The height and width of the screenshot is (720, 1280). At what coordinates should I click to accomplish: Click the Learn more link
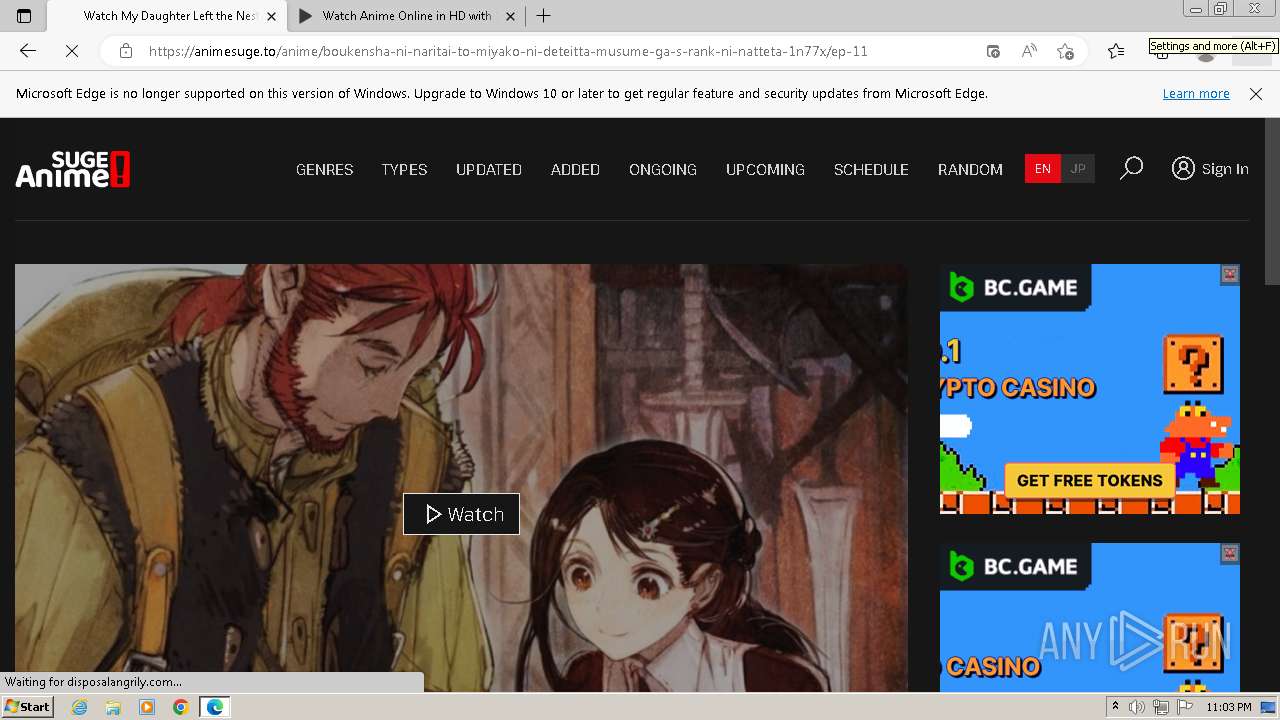coord(1196,94)
